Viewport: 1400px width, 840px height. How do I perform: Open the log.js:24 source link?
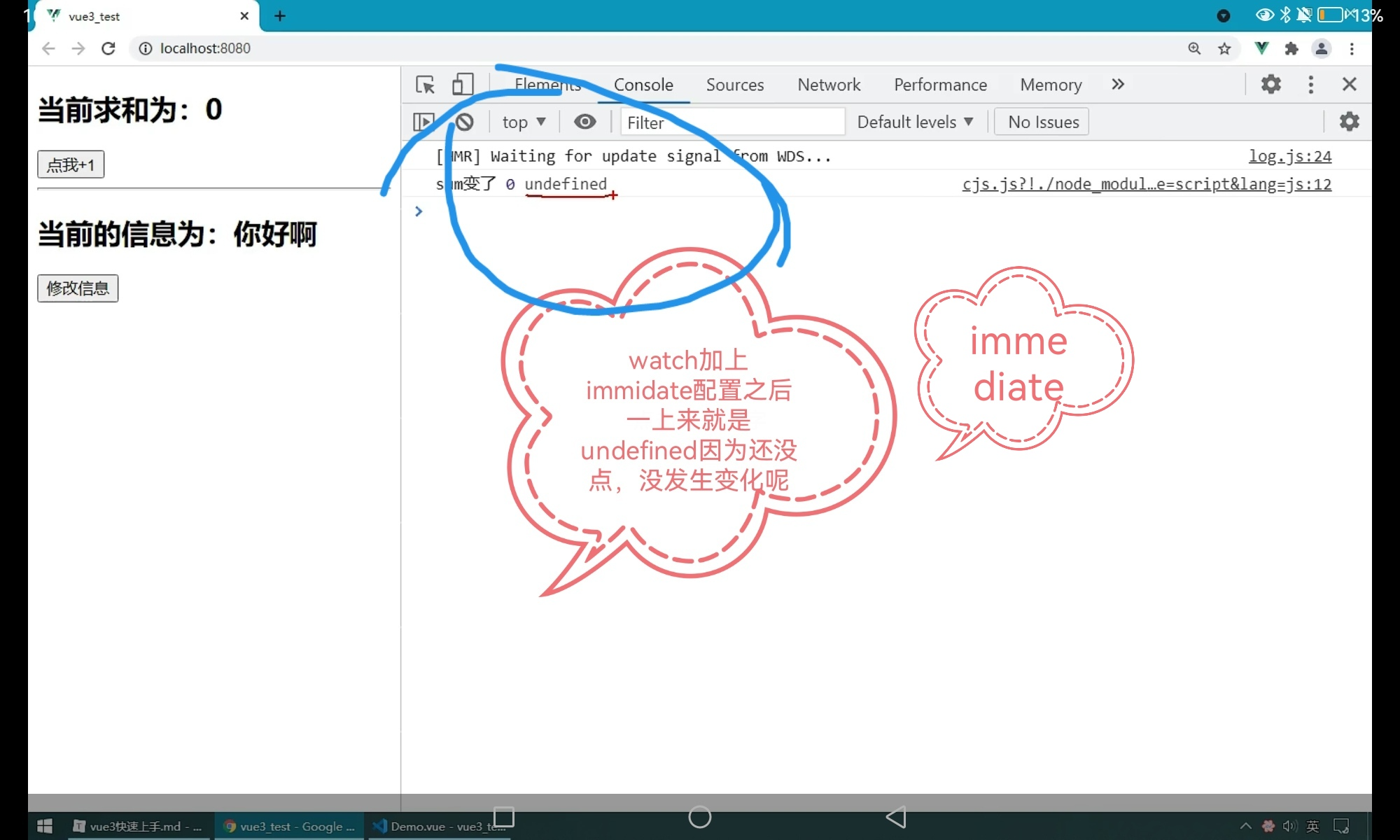pyautogui.click(x=1289, y=156)
